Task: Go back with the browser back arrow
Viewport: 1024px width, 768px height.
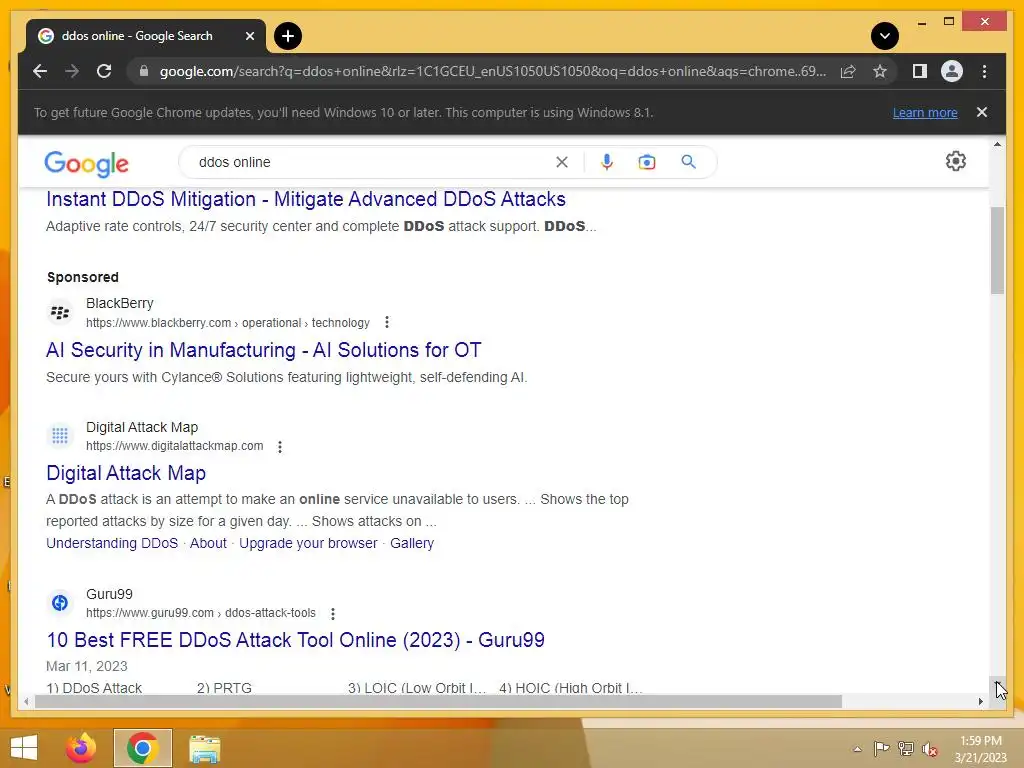Action: pos(40,71)
